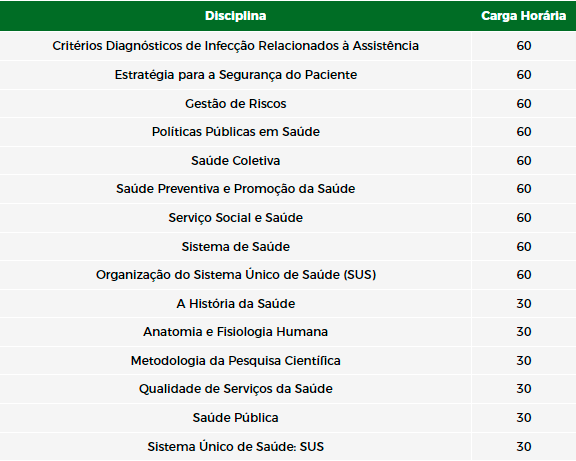
Task: Click the 30 hours value for Saúde Pública
Action: (523, 418)
